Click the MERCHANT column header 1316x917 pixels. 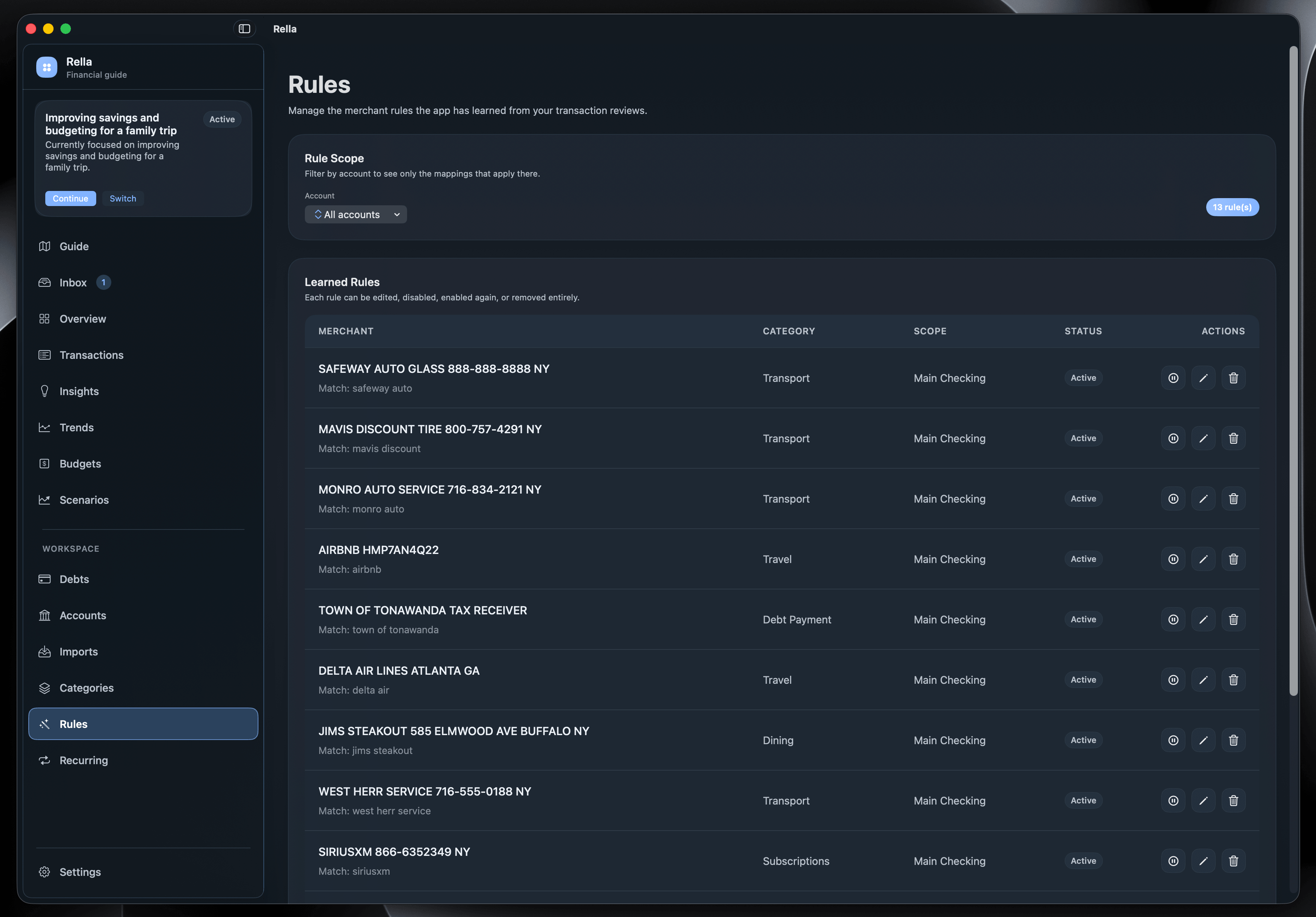[346, 331]
